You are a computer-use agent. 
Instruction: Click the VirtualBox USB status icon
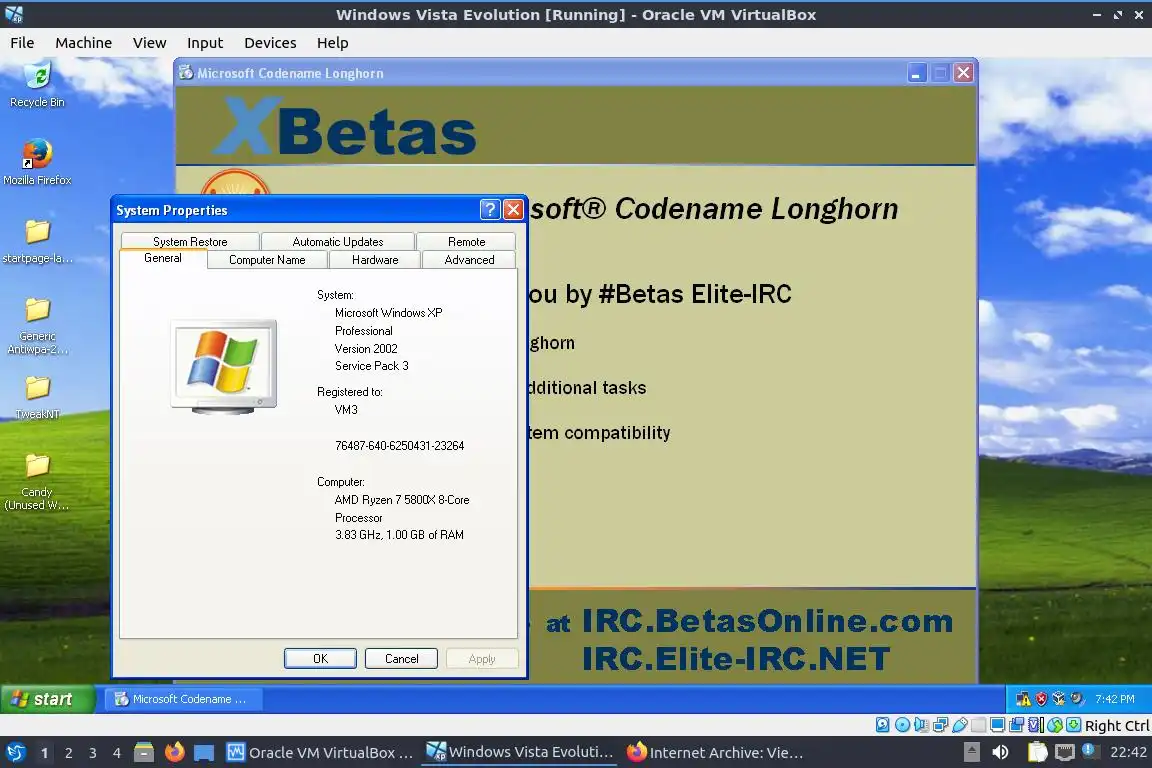pyautogui.click(x=960, y=725)
